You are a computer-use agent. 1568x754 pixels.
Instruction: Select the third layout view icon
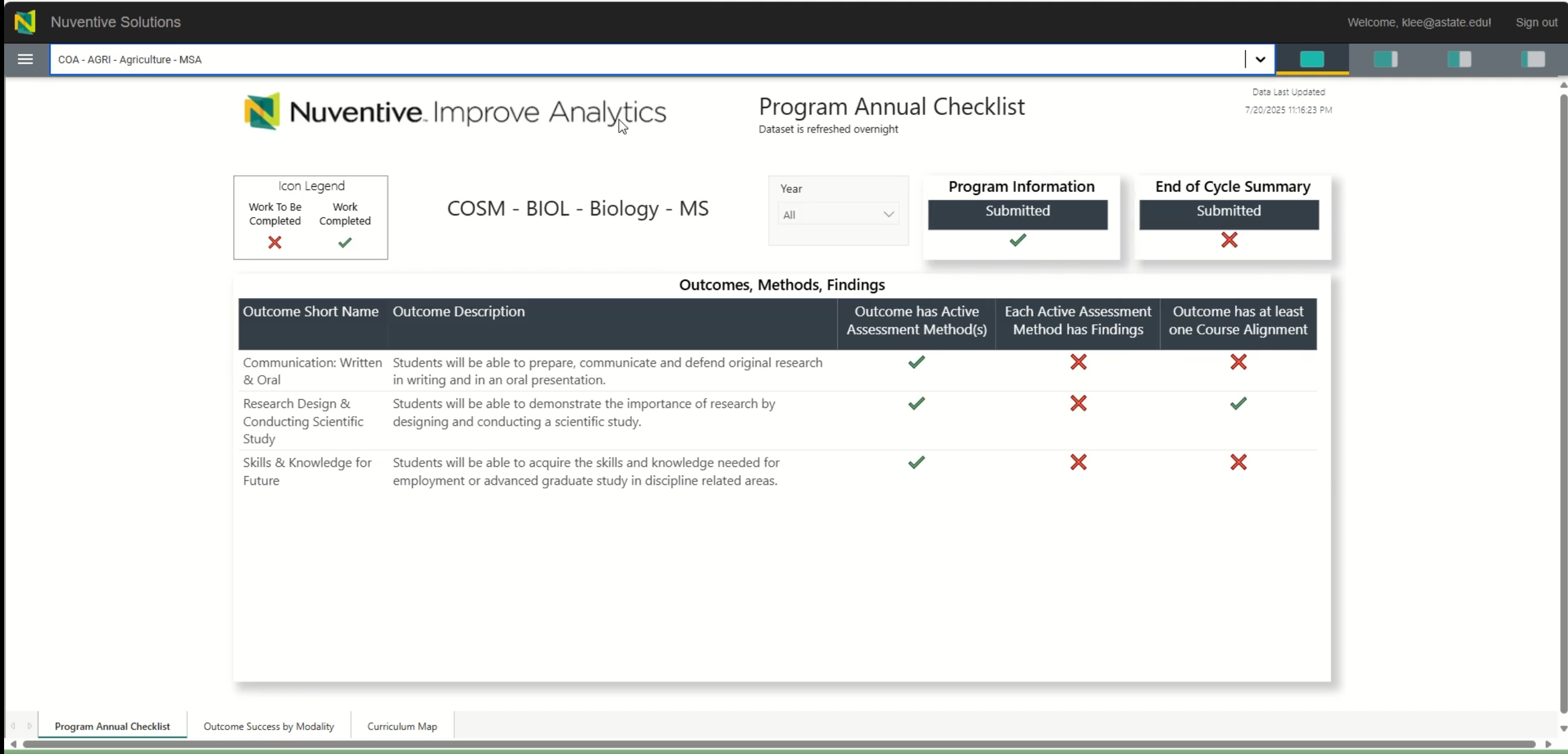click(x=1459, y=59)
